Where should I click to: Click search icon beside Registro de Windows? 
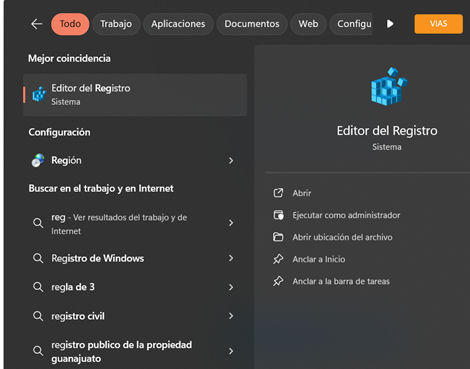[38, 258]
